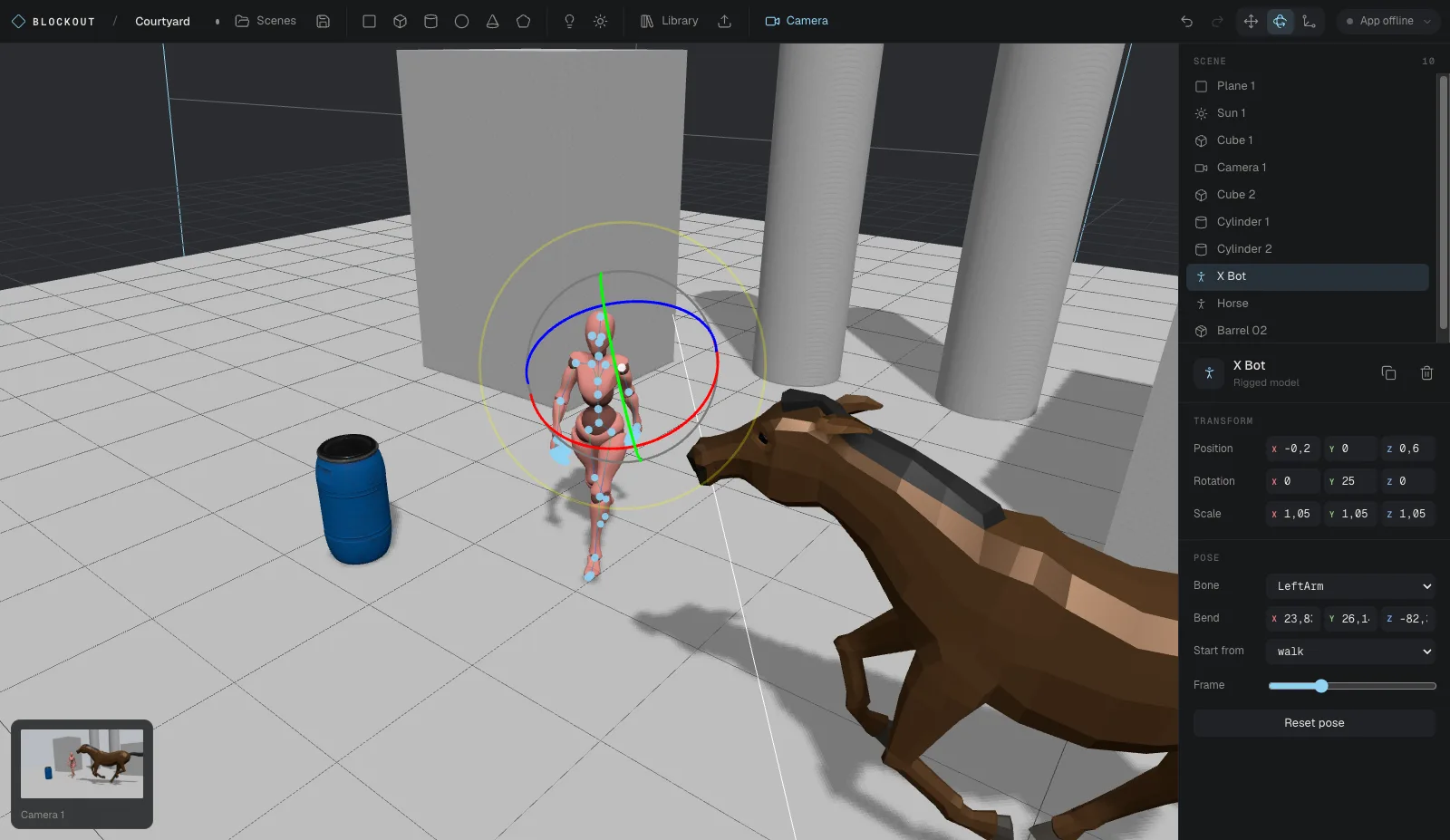Image resolution: width=1450 pixels, height=840 pixels.
Task: Click the Scale Z field
Action: [1408, 514]
